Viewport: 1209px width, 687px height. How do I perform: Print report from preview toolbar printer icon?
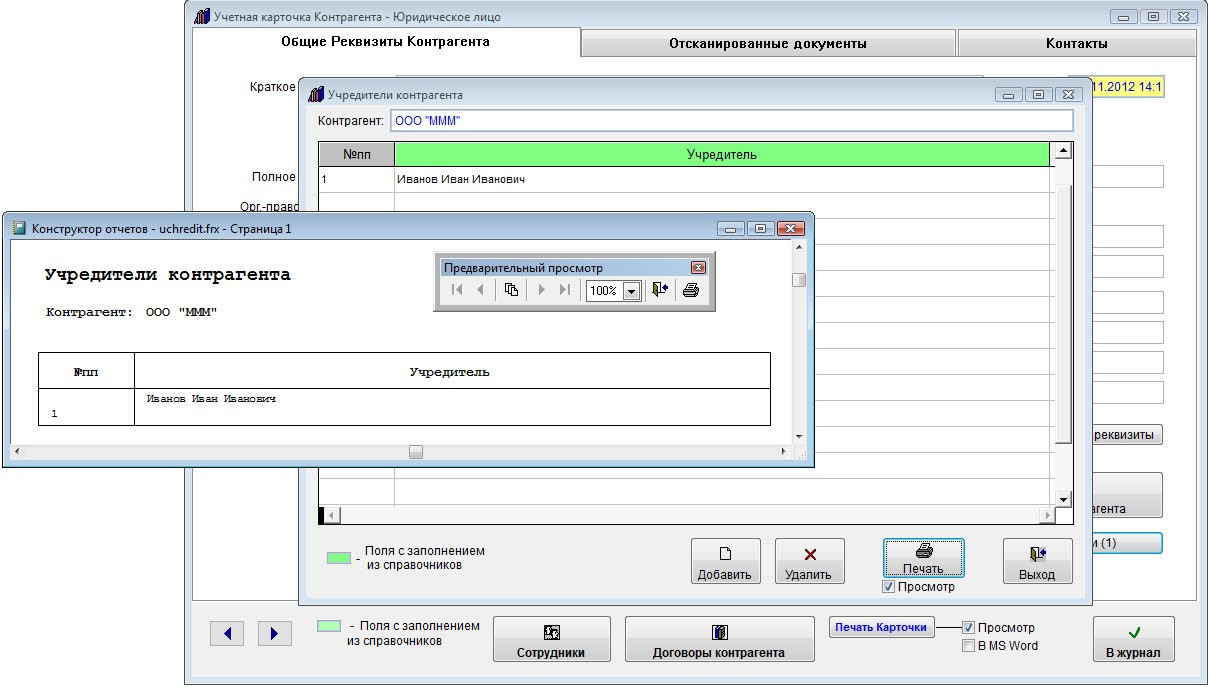click(x=690, y=290)
